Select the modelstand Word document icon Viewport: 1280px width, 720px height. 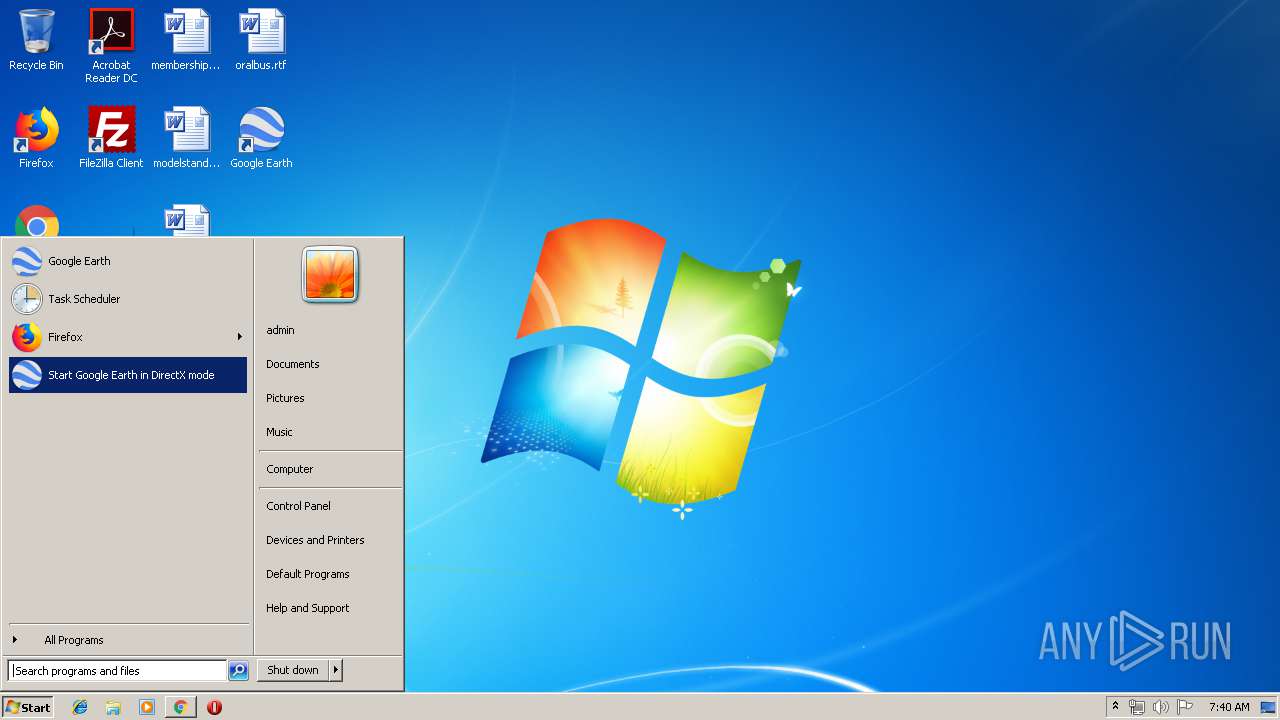[x=186, y=138]
